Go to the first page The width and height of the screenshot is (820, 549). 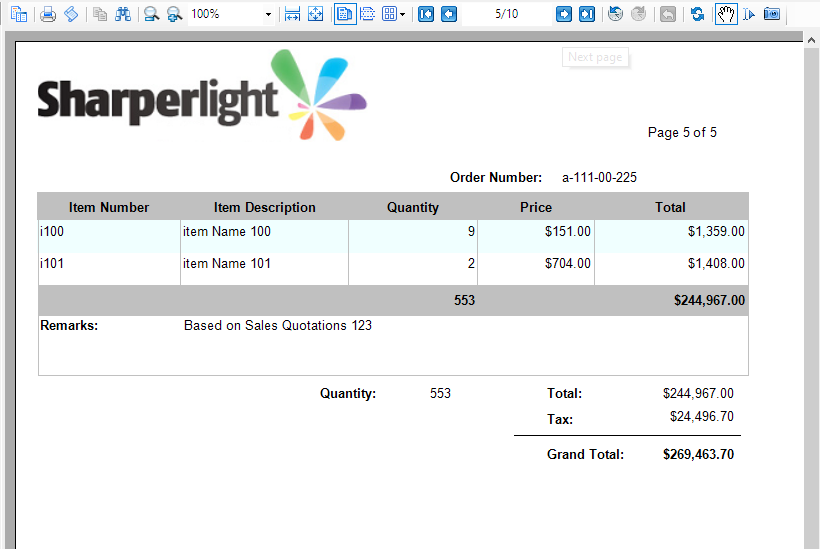[x=426, y=14]
